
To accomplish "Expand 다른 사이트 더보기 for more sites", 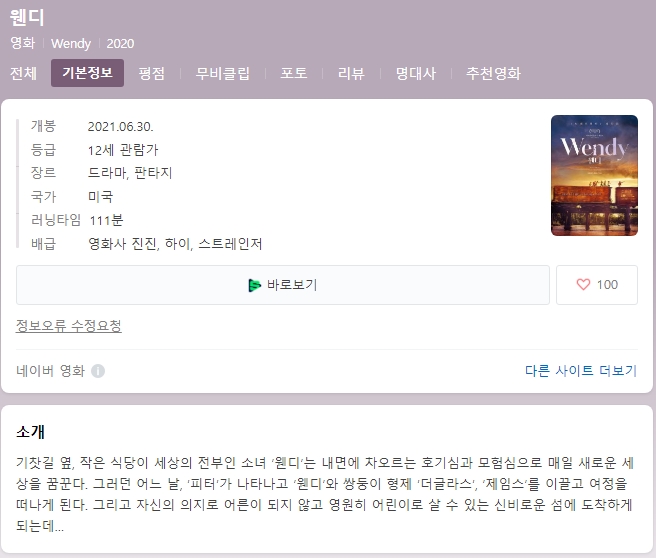I will point(580,370).
